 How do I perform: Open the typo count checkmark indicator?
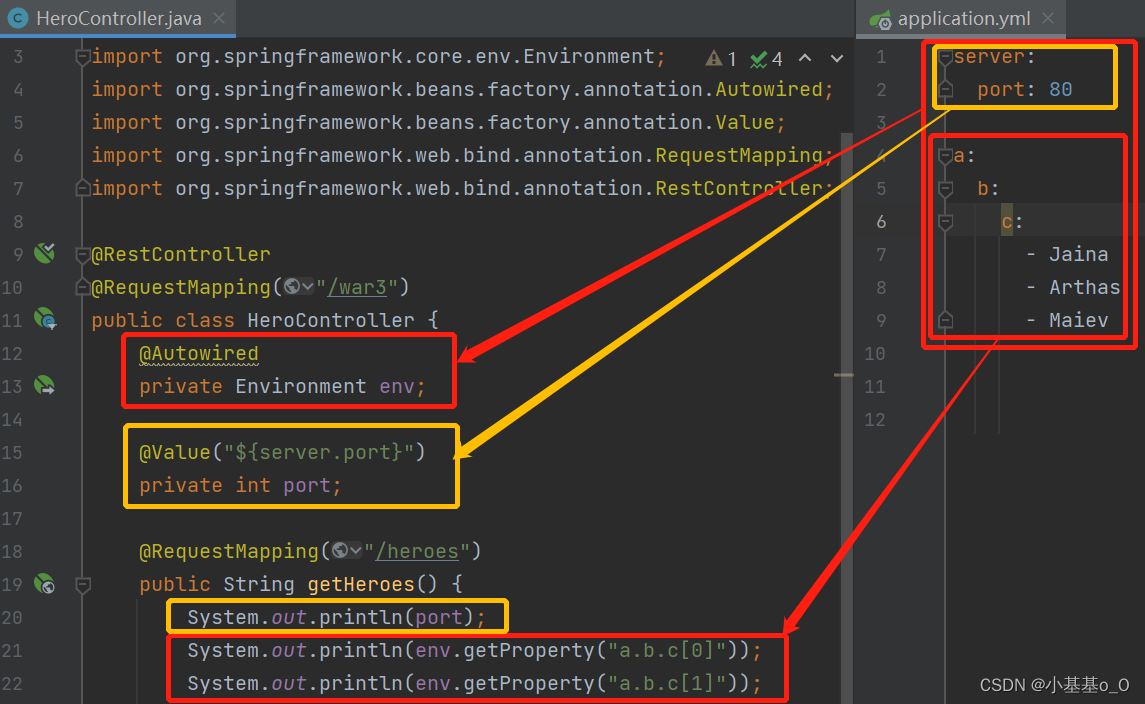pos(766,58)
